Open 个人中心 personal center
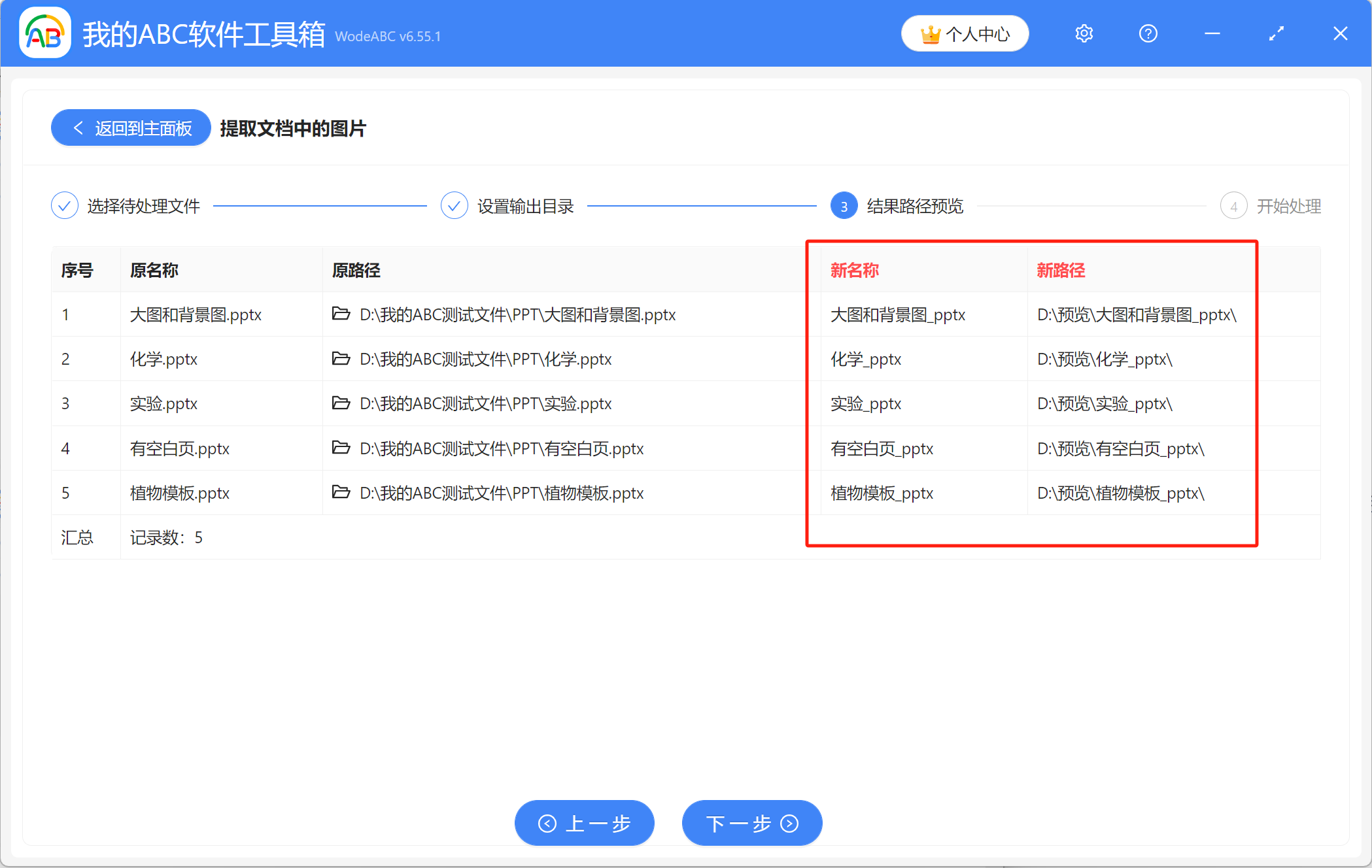The image size is (1372, 868). [965, 33]
